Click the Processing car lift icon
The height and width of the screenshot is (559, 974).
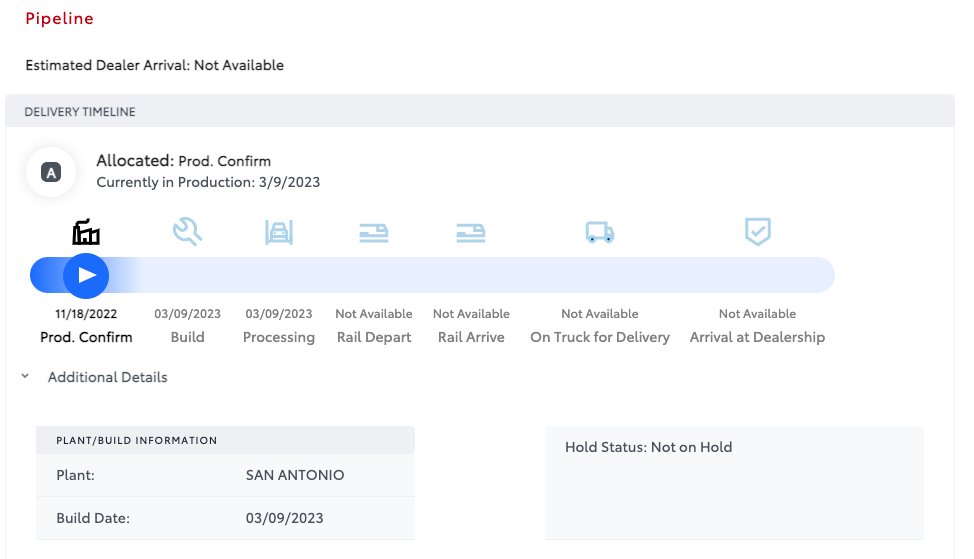pos(279,233)
